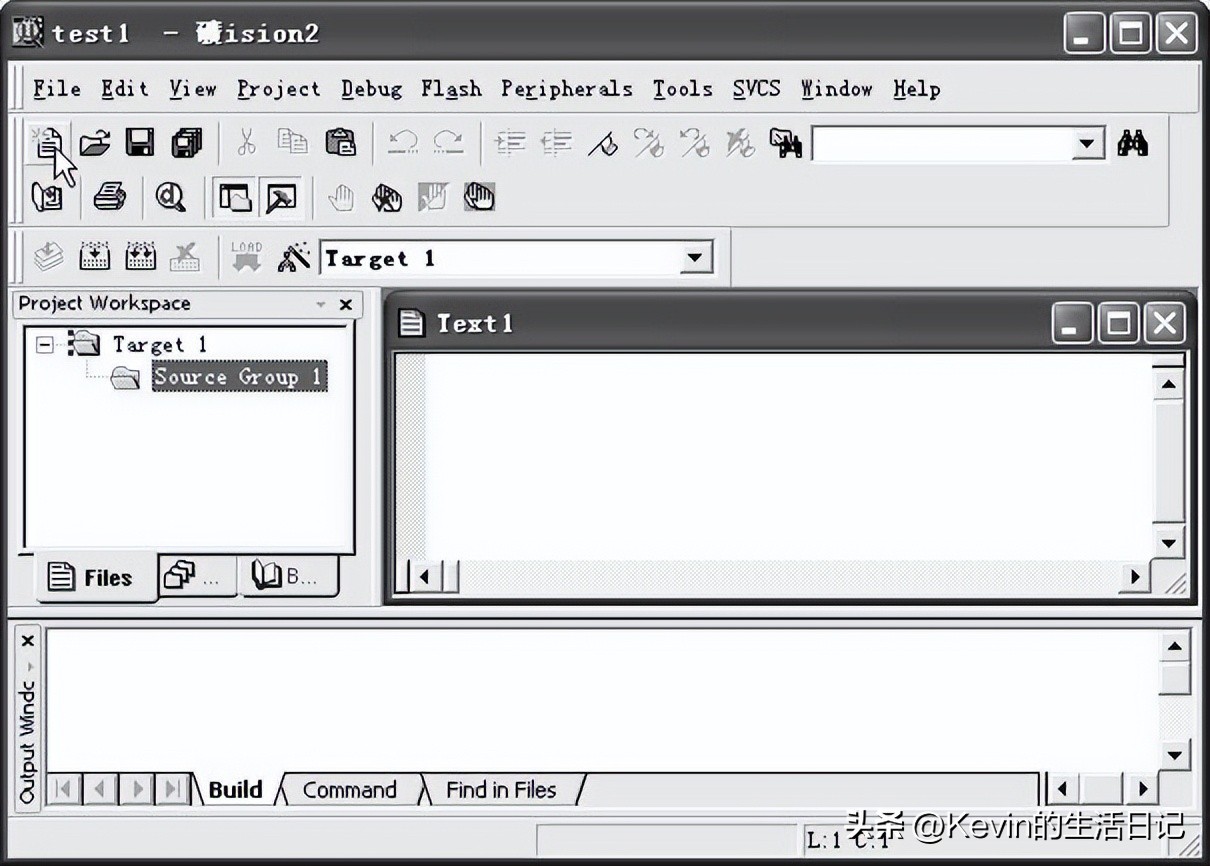The image size is (1210, 866).
Task: Click the Paste clipboard icon
Action: (x=340, y=144)
